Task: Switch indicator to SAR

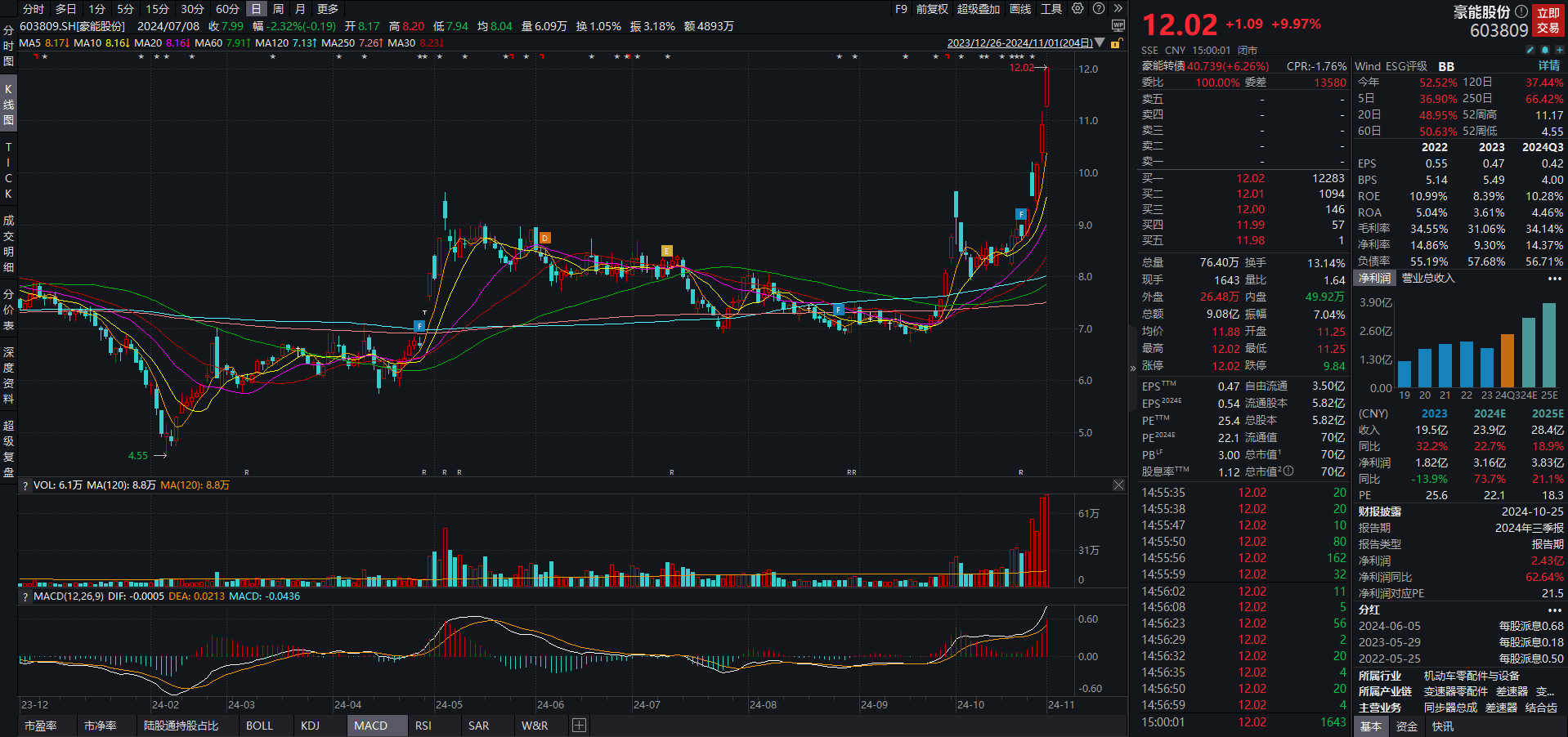Action: (x=478, y=726)
